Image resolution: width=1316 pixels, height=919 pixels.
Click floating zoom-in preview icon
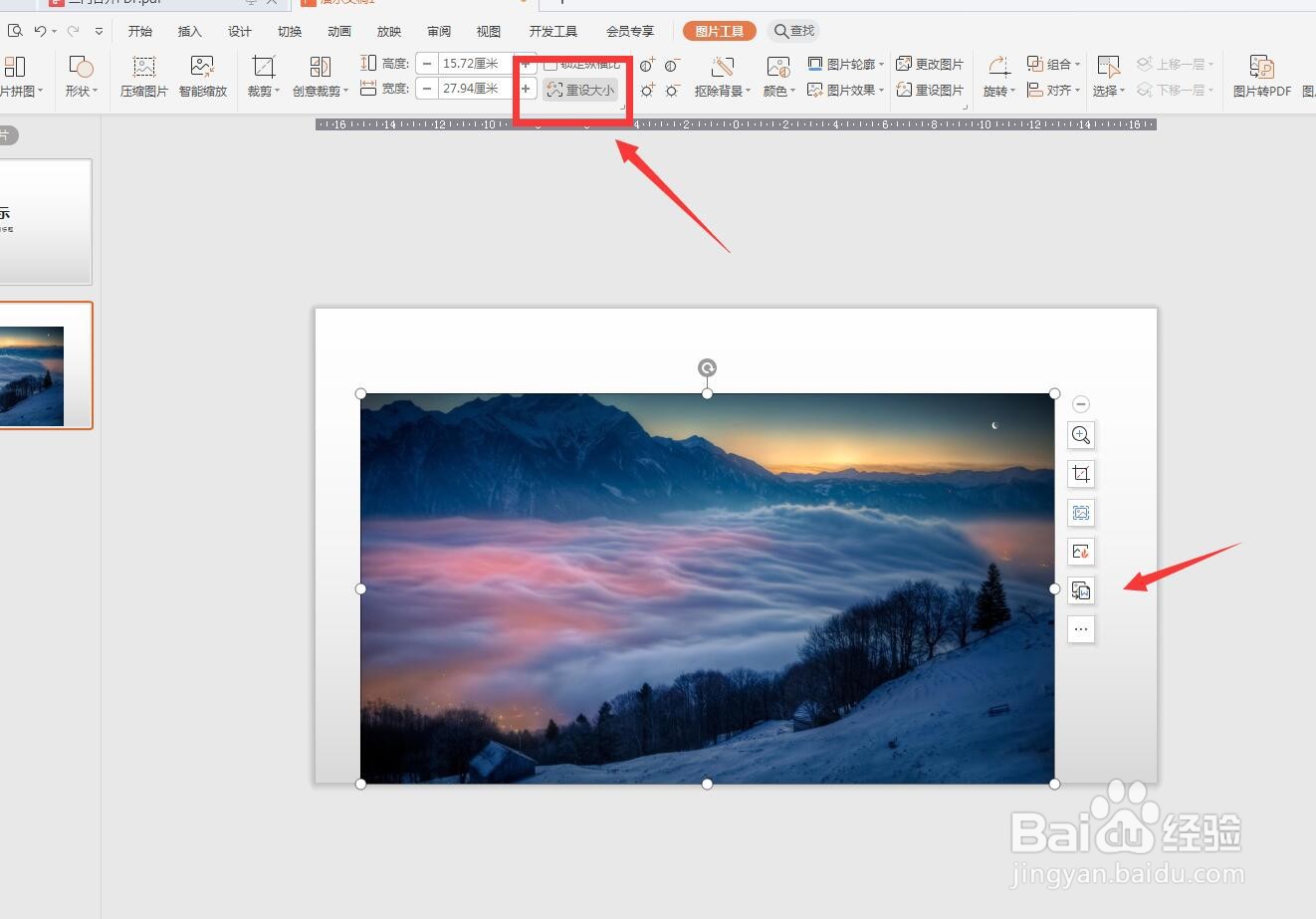click(x=1081, y=435)
